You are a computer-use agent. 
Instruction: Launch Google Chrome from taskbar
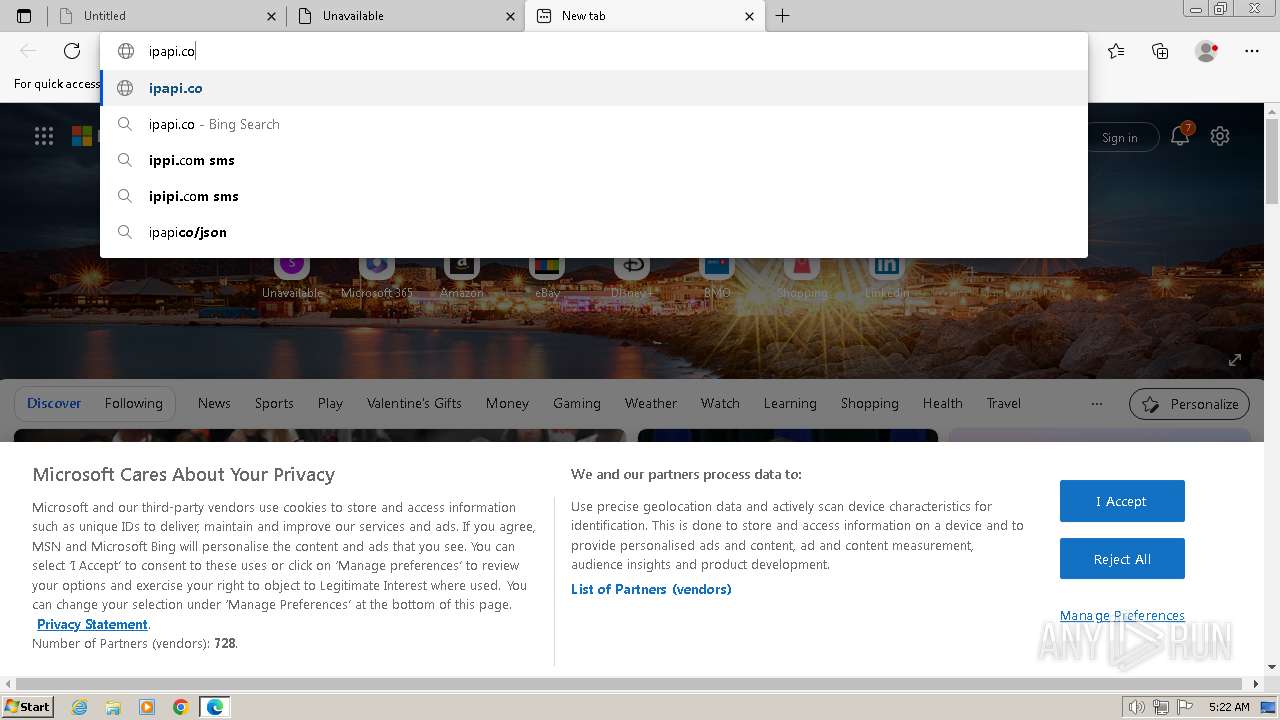coord(181,707)
